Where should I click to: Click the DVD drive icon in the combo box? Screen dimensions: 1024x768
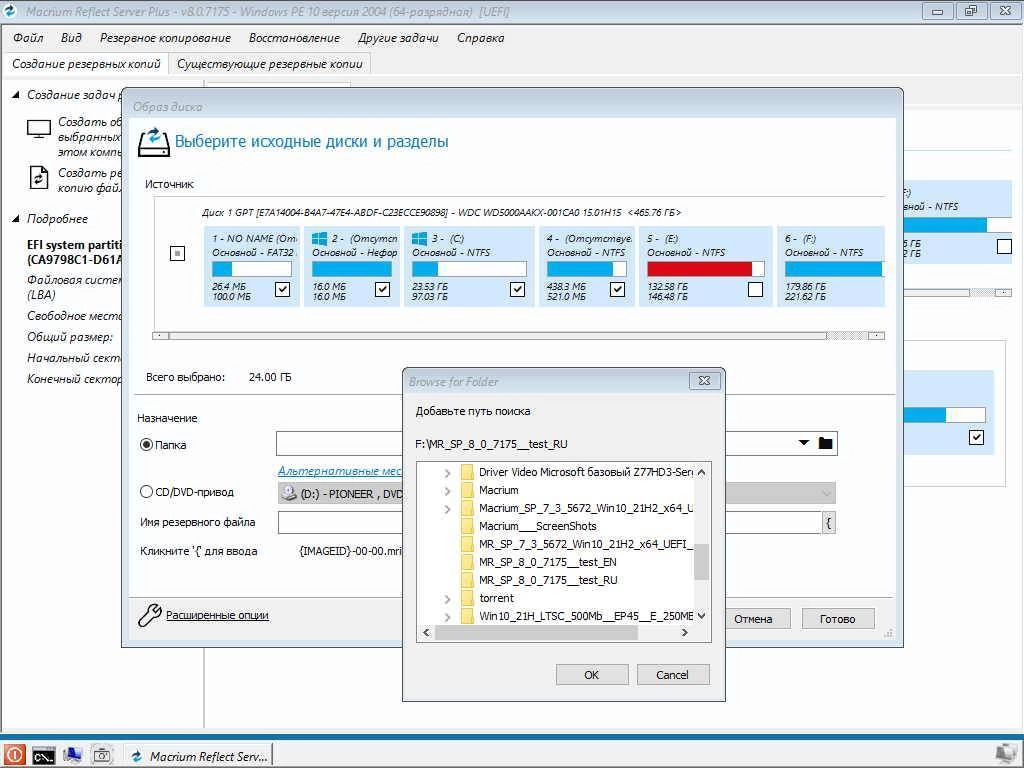click(289, 493)
